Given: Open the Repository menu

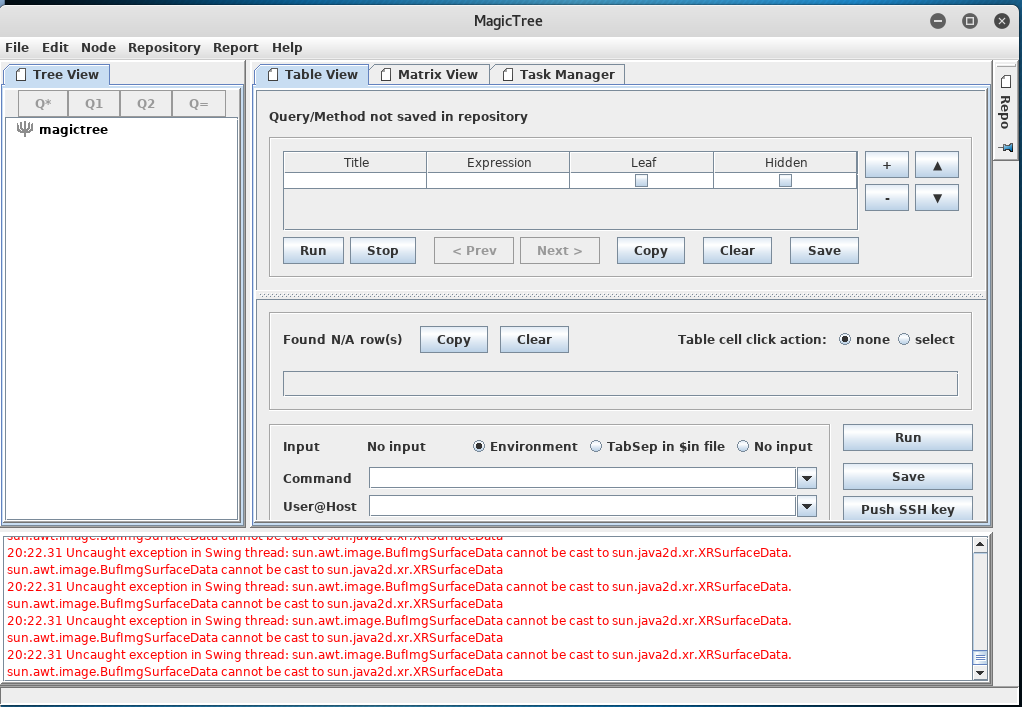Looking at the screenshot, I should [x=164, y=48].
